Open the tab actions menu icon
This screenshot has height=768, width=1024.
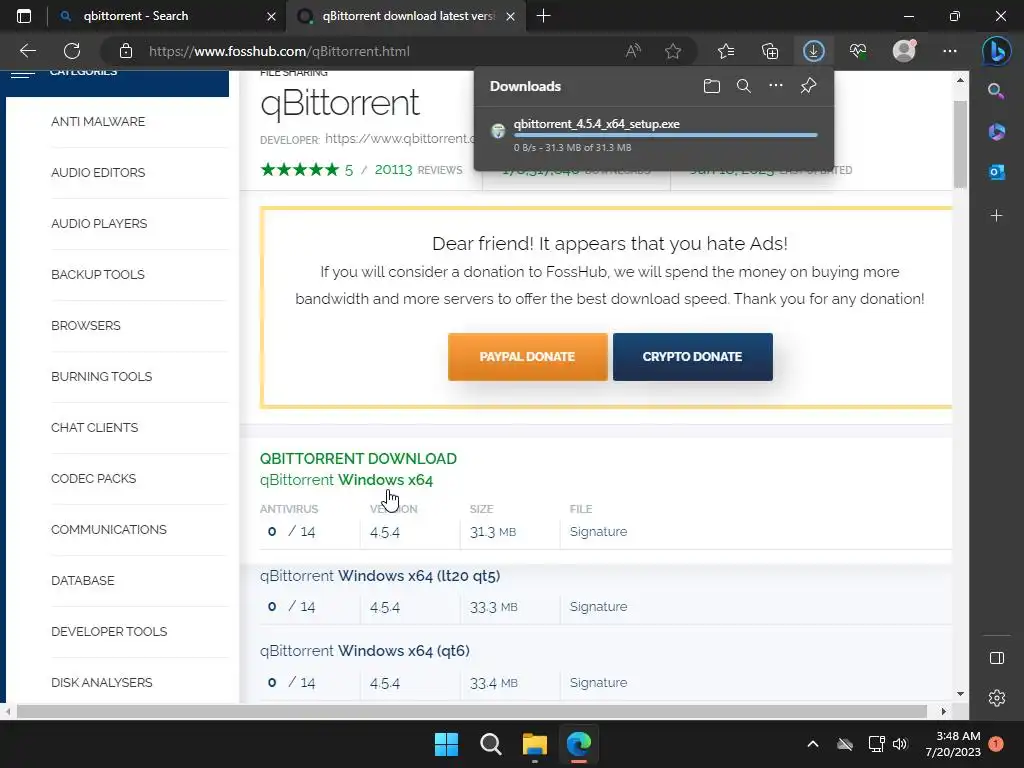pyautogui.click(x=24, y=16)
